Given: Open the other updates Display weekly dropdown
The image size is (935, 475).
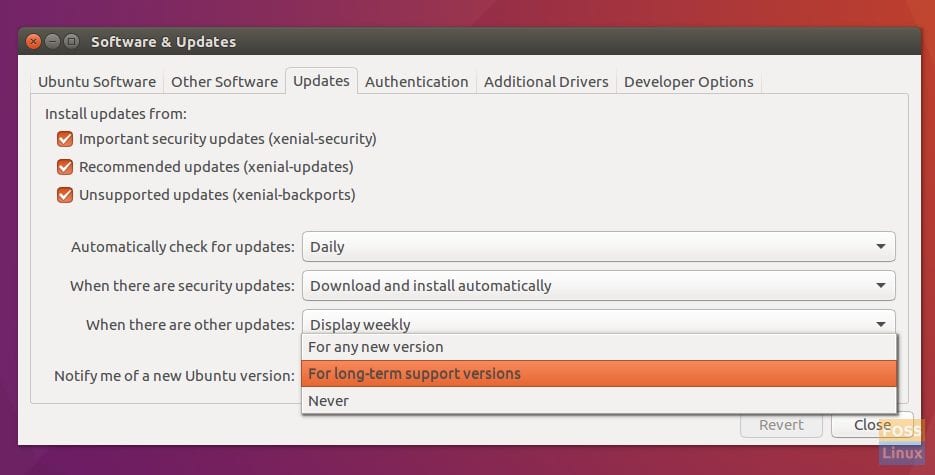Looking at the screenshot, I should (599, 322).
